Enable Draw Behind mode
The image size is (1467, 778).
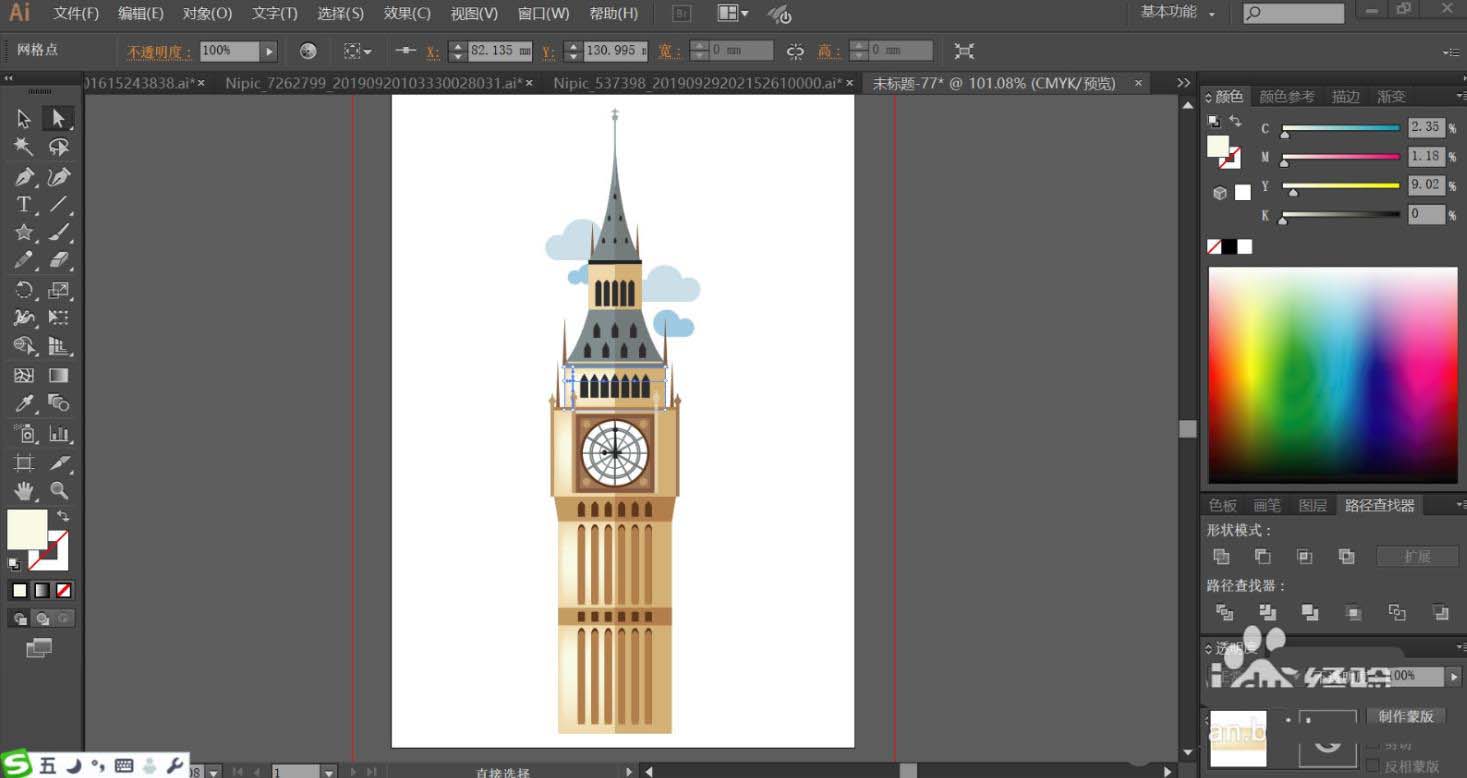tap(42, 619)
